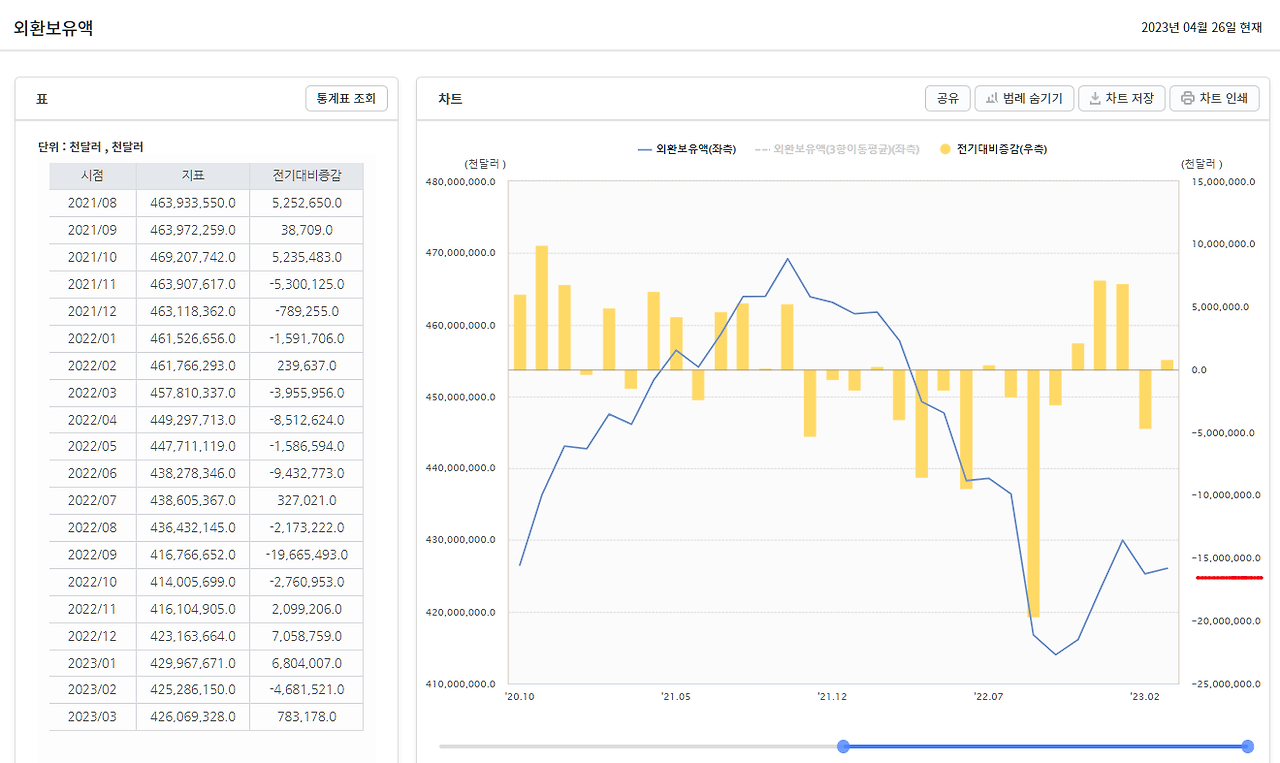The width and height of the screenshot is (1280, 763).
Task: Click the '21.05 x-axis label
Action: [x=676, y=696]
